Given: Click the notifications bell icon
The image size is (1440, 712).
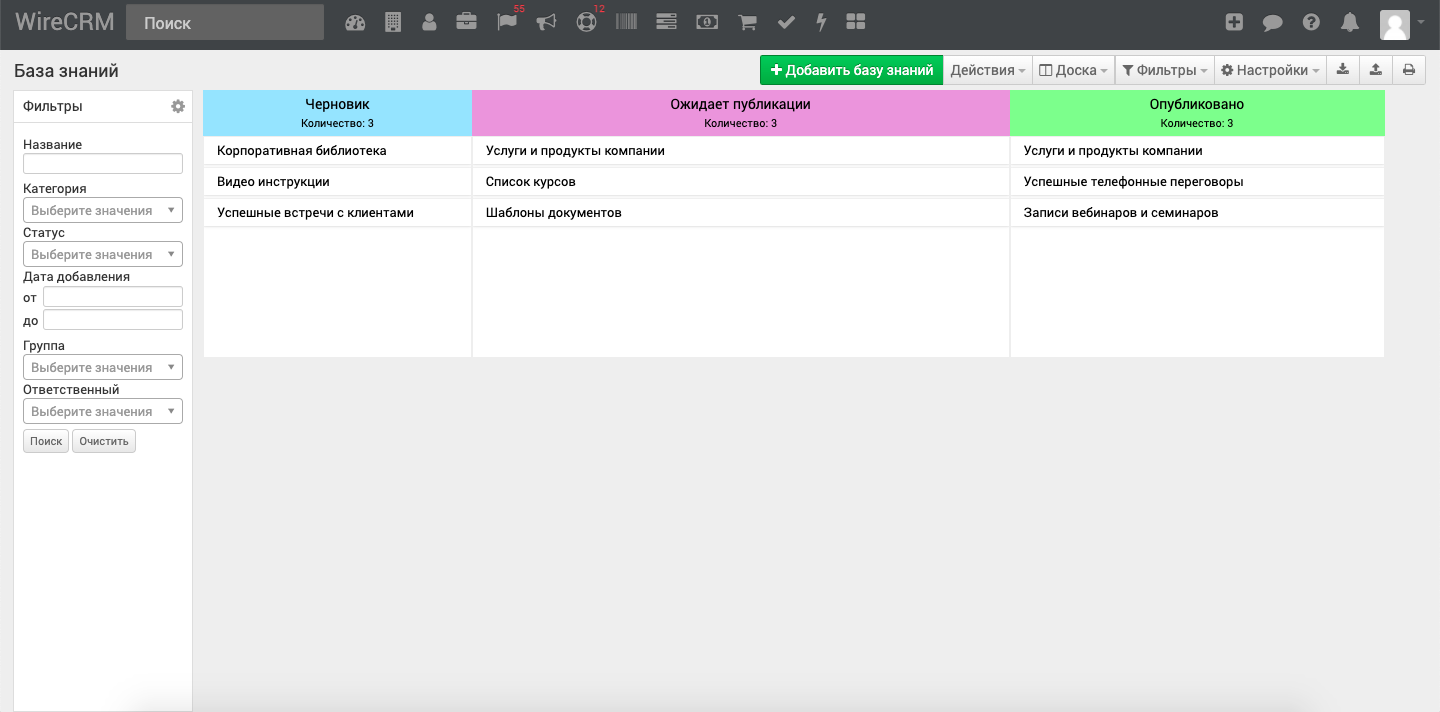Looking at the screenshot, I should point(1350,22).
